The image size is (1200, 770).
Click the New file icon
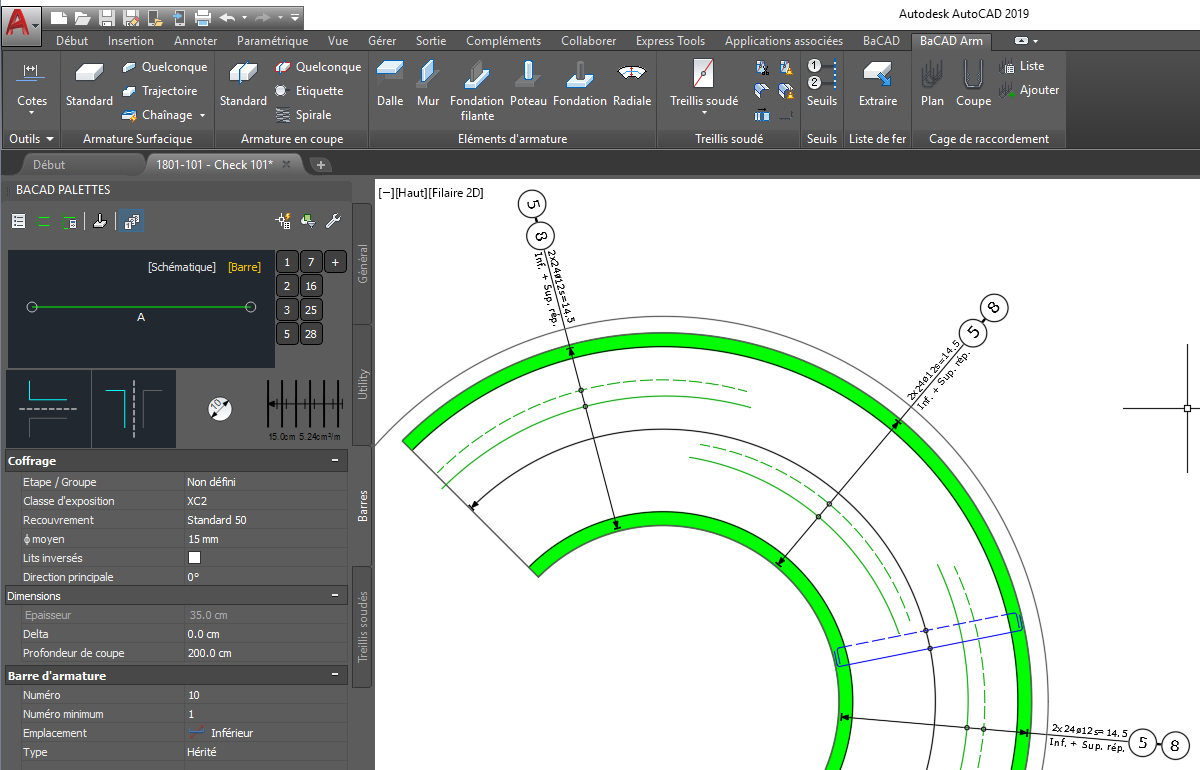(x=58, y=17)
